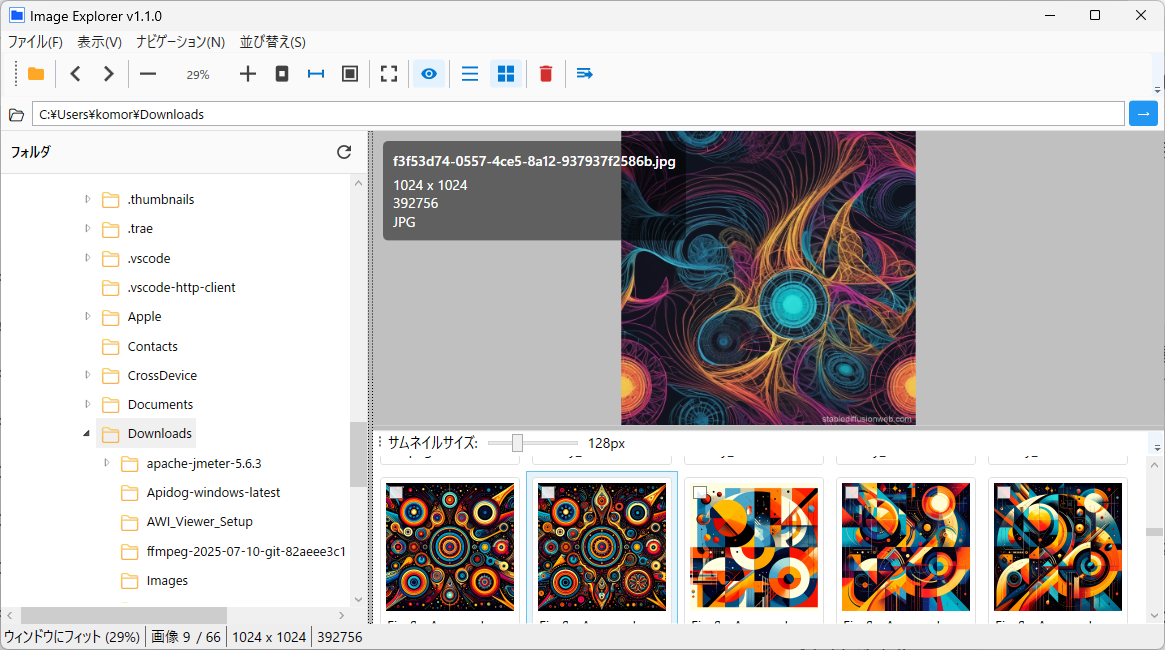Navigate forward using the right arrow icon
The width and height of the screenshot is (1165, 650).
107,73
